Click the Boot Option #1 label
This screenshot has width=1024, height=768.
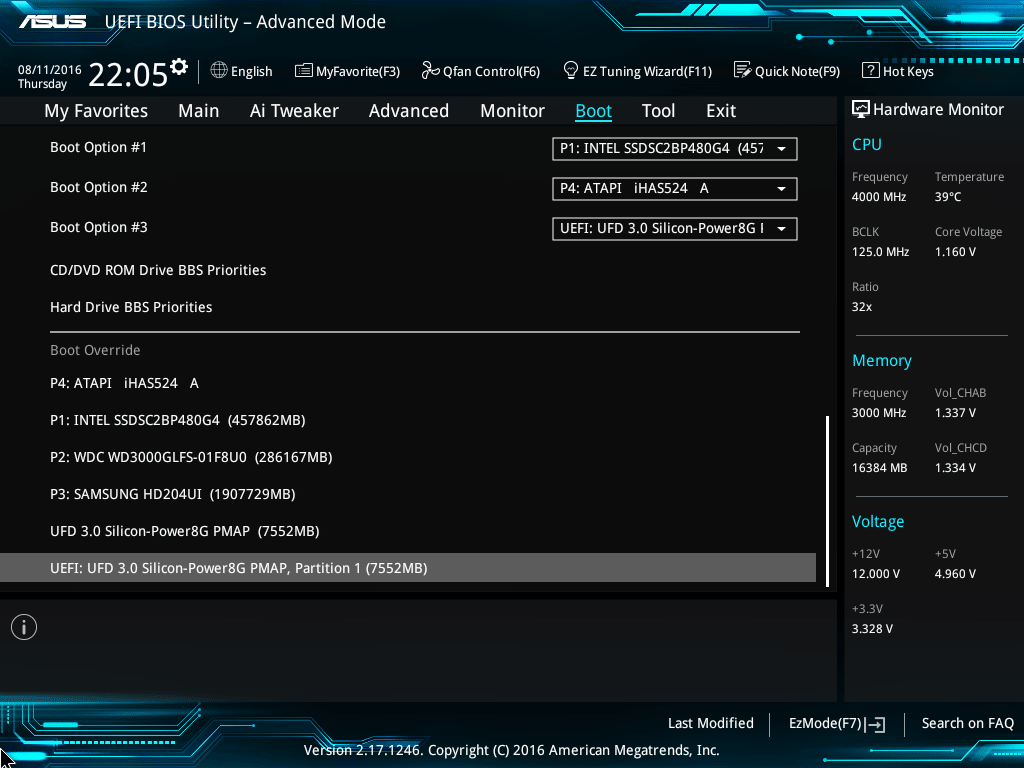[99, 148]
